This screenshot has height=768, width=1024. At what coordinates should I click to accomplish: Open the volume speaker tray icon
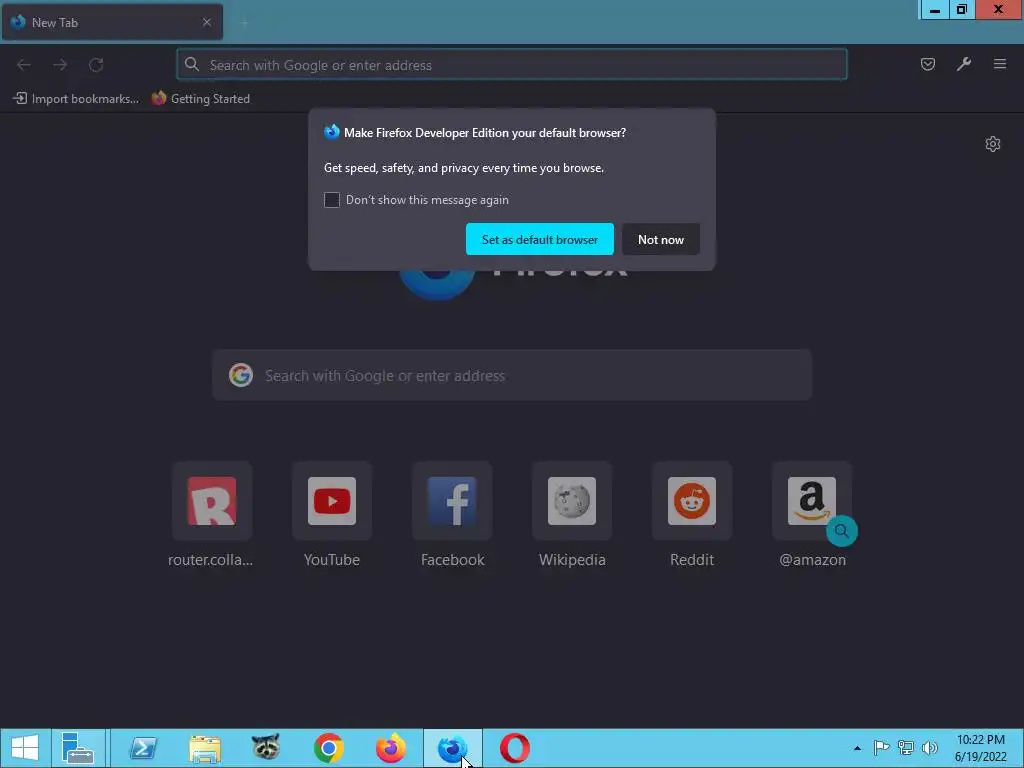coord(930,747)
